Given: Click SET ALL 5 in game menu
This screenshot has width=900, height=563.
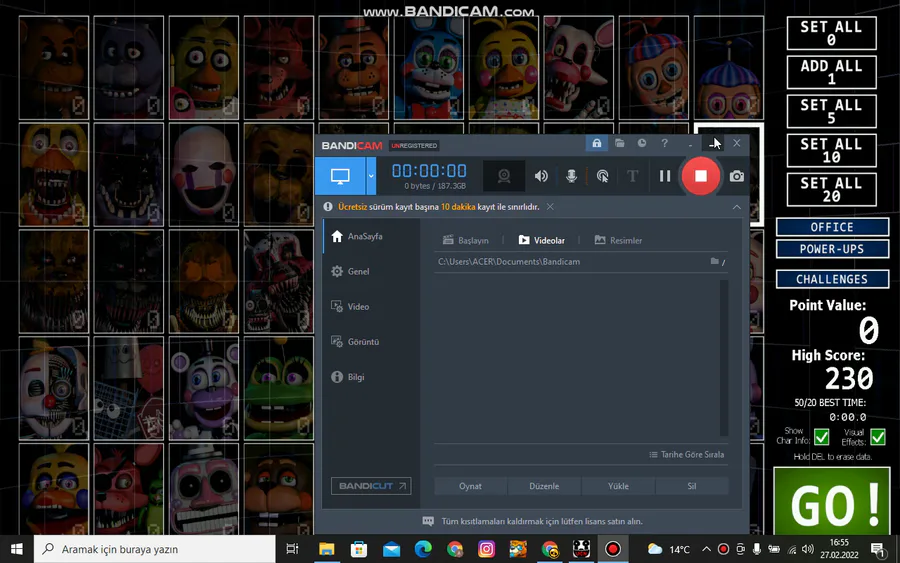Looking at the screenshot, I should (831, 111).
